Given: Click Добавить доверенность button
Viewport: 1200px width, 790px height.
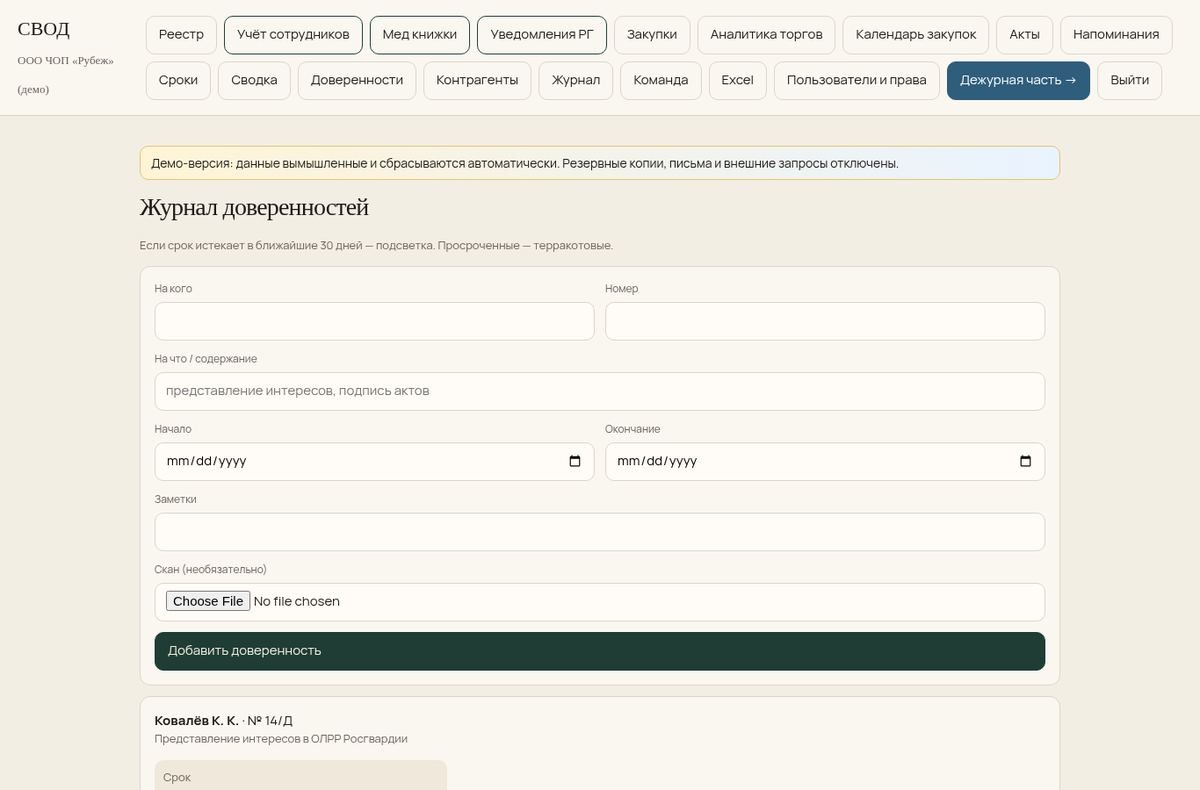Looking at the screenshot, I should (600, 651).
